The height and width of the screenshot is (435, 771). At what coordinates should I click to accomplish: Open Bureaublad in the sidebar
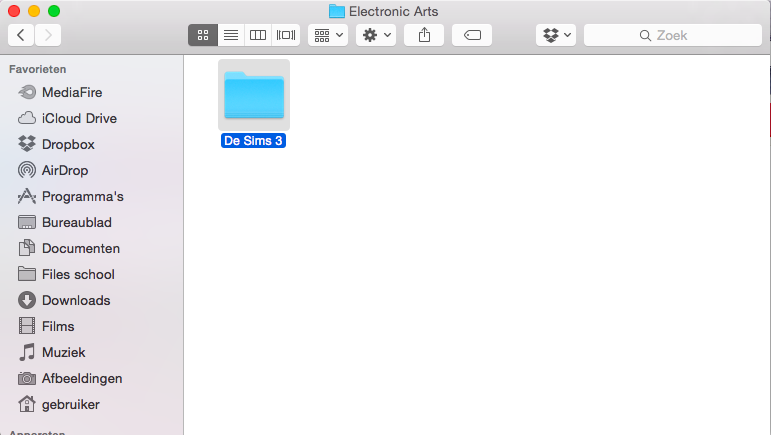coord(64,223)
